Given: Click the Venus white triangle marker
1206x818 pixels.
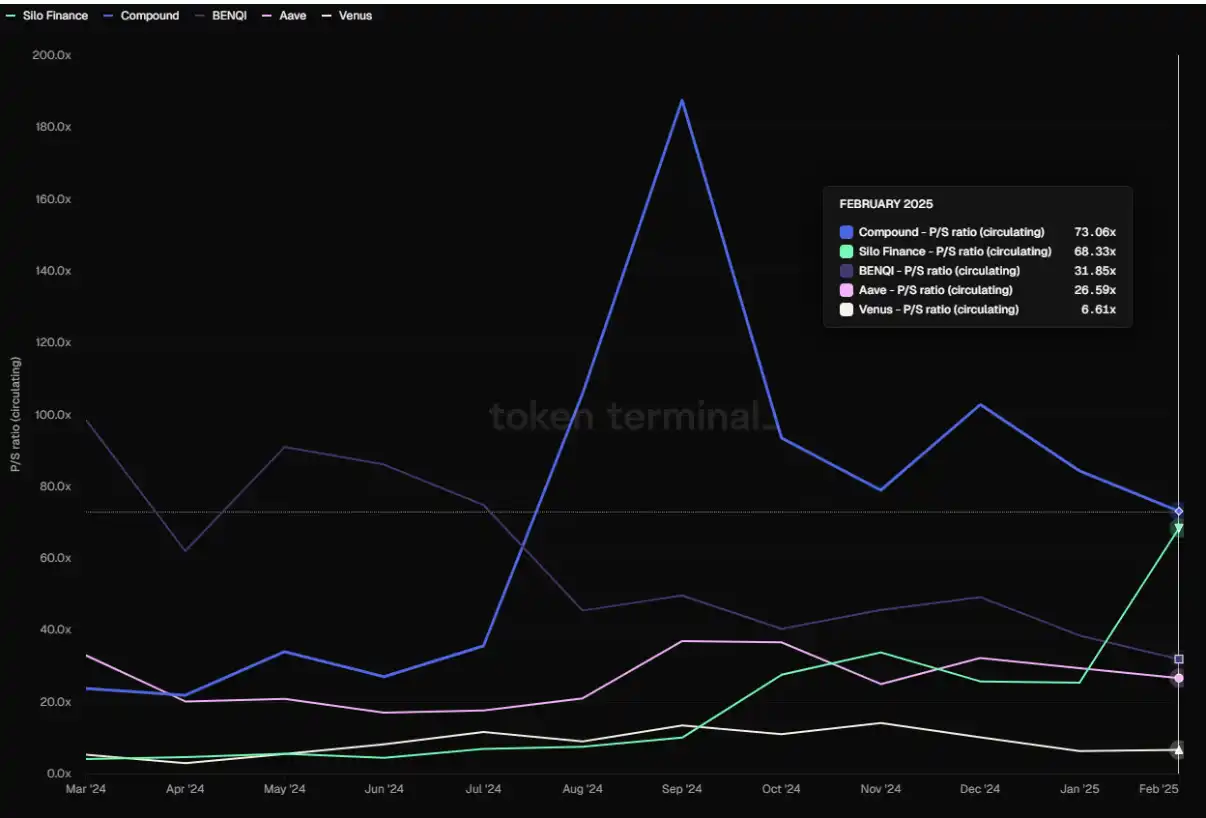Looking at the screenshot, I should (1178, 749).
